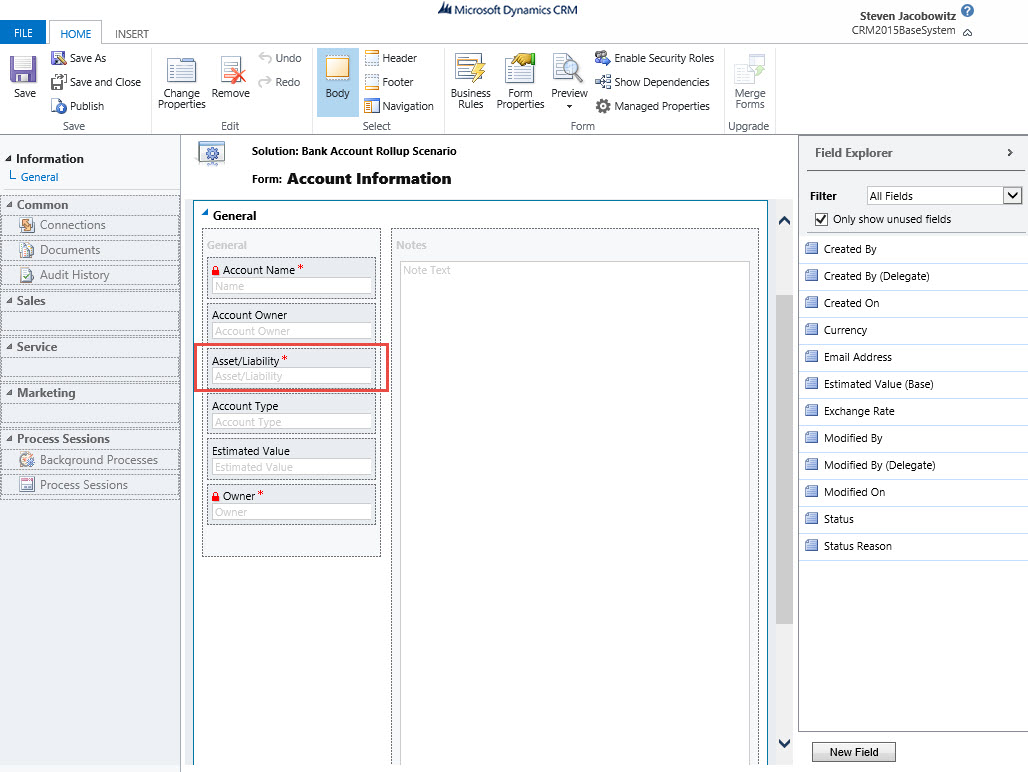
Task: Toggle Only show unused fields checkbox
Action: (x=822, y=219)
